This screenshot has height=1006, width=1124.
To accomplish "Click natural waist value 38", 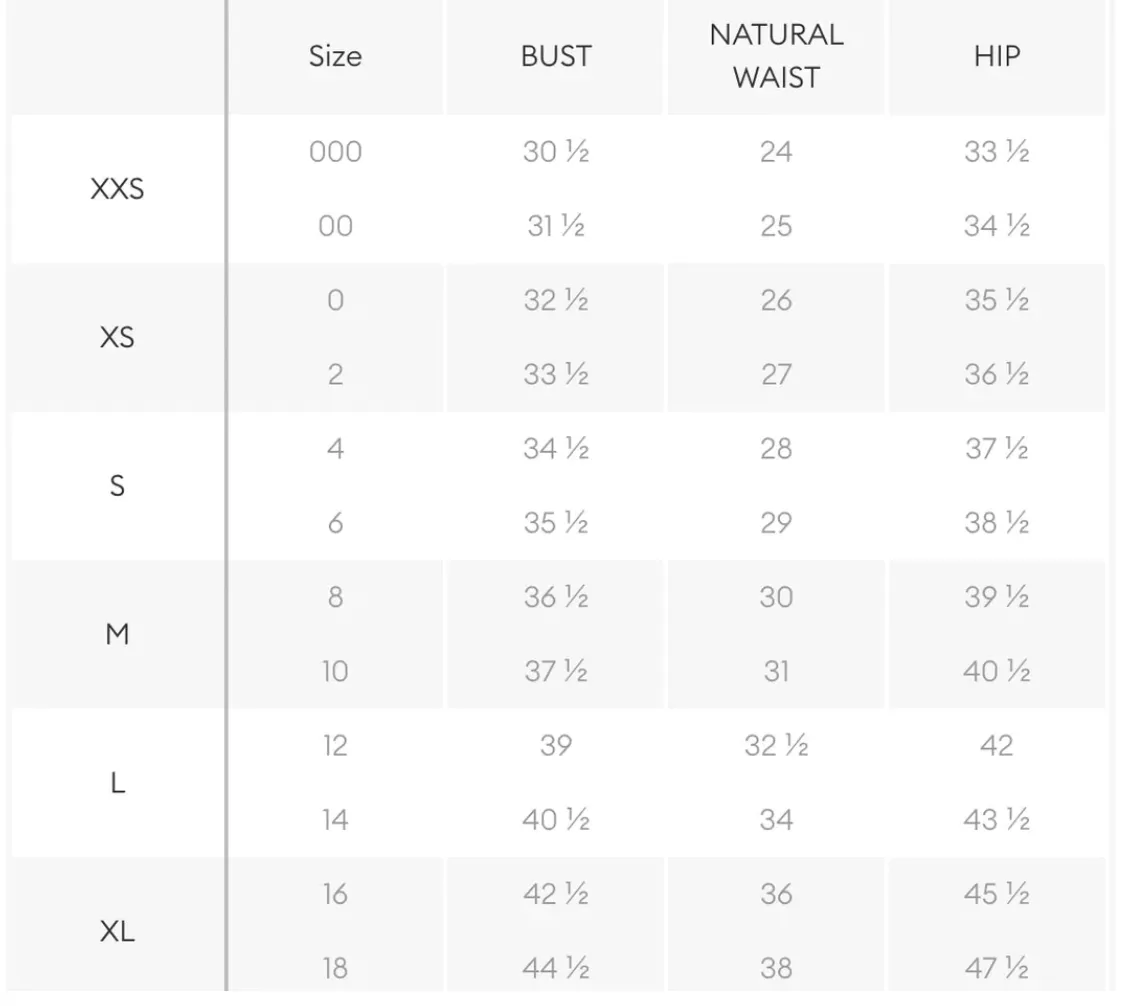I will tap(776, 968).
